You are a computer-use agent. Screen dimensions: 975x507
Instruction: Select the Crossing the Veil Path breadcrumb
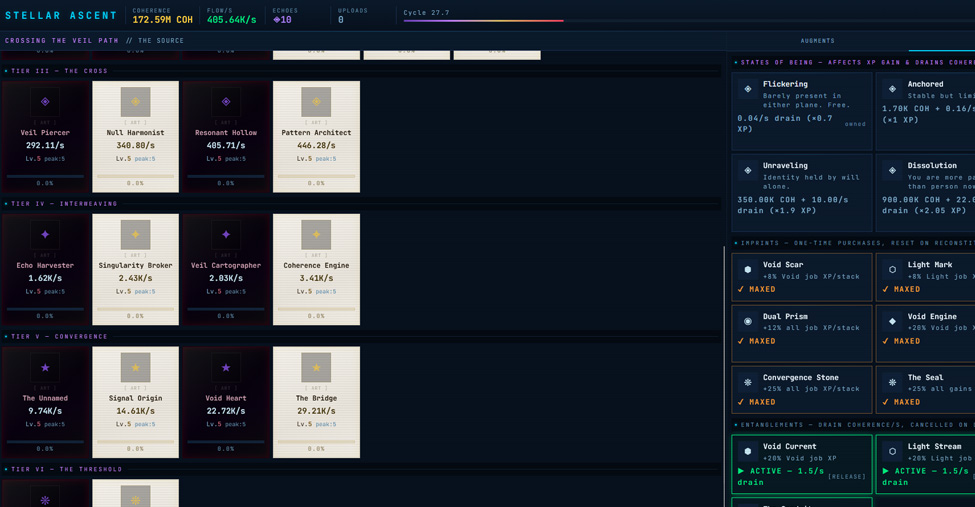tap(62, 40)
